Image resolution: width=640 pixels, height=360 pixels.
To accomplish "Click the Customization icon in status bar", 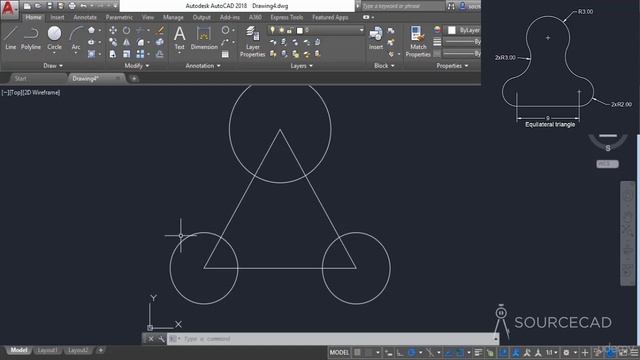I will 634,352.
